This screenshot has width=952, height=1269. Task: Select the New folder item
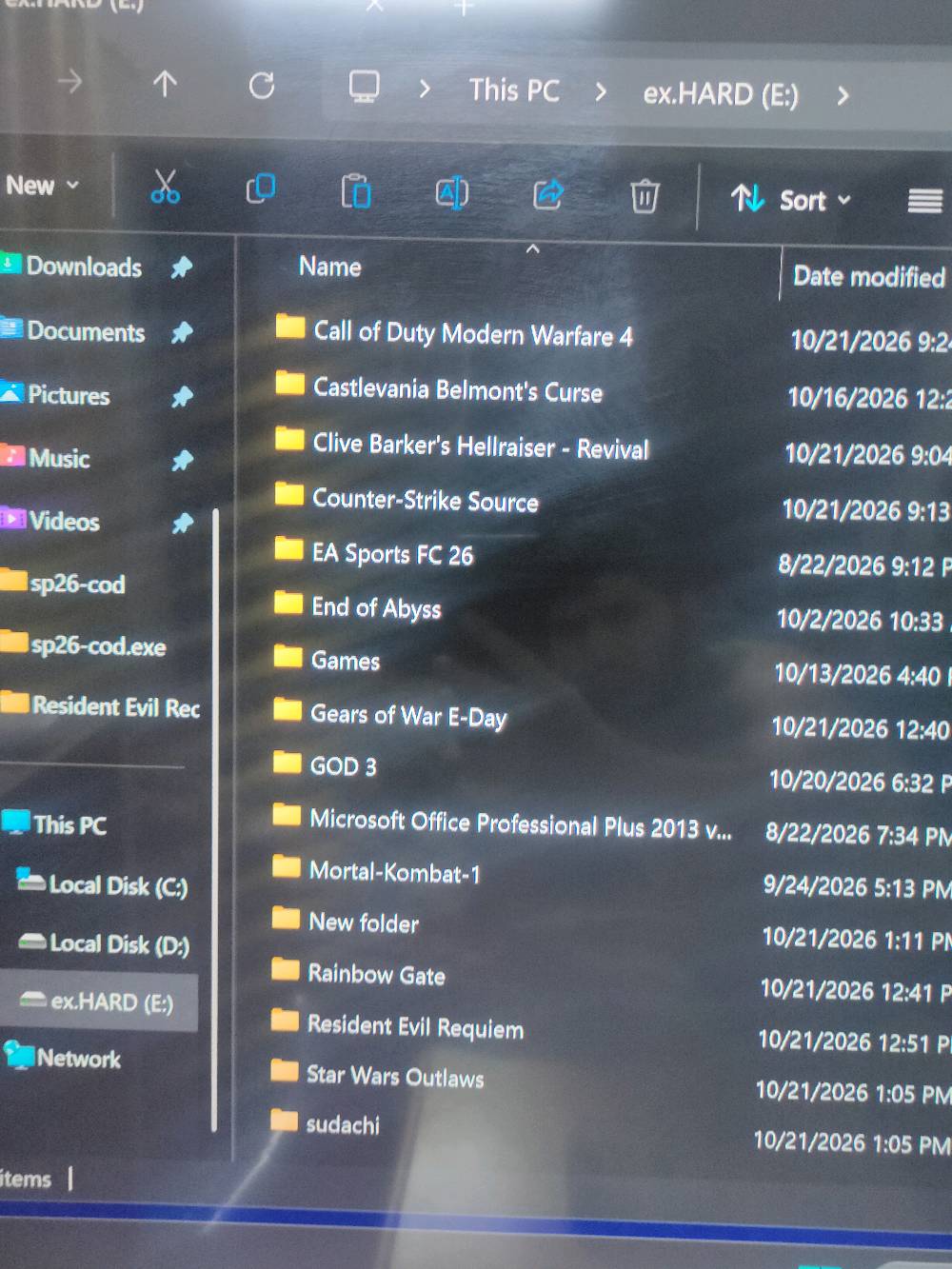[x=345, y=922]
